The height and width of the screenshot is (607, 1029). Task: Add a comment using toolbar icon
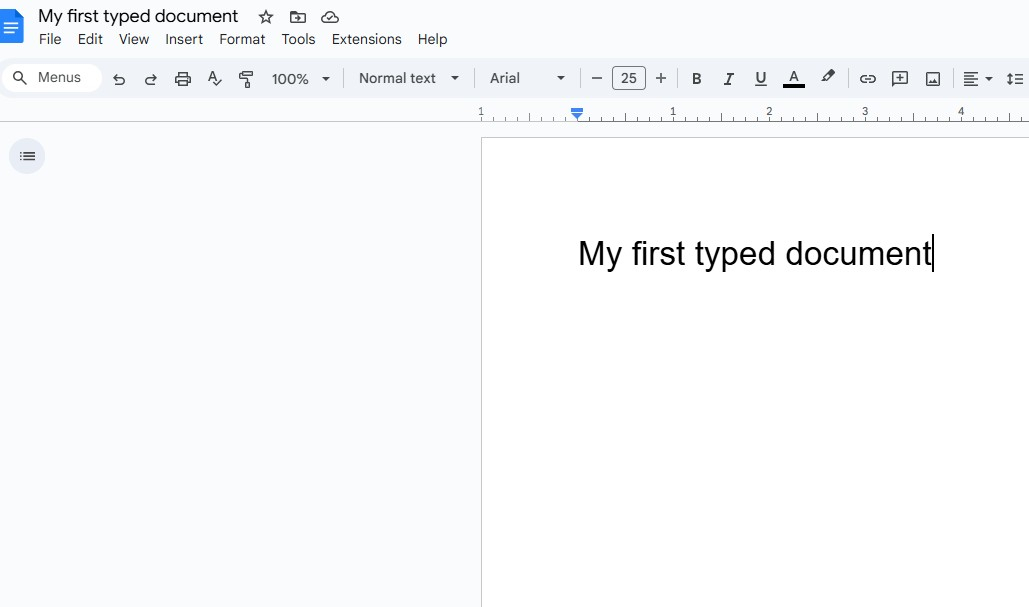click(x=900, y=79)
